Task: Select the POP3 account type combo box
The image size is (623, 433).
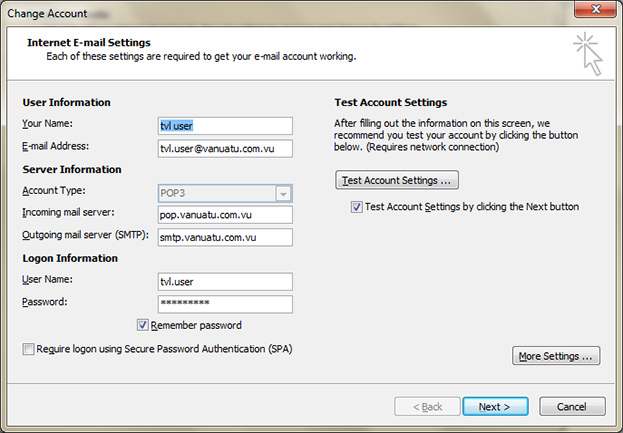Action: coord(225,193)
